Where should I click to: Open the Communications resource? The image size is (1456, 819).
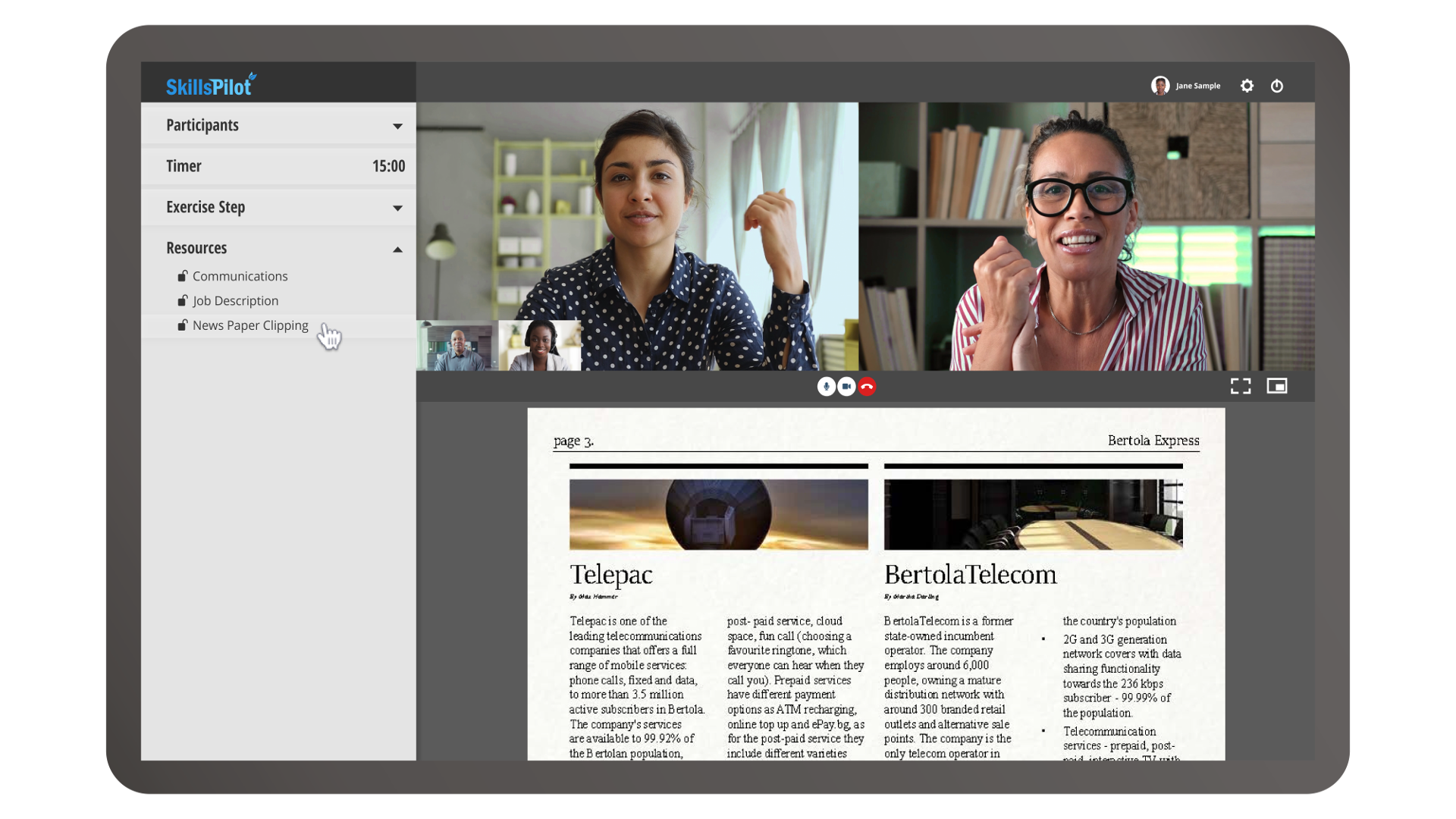pos(240,276)
